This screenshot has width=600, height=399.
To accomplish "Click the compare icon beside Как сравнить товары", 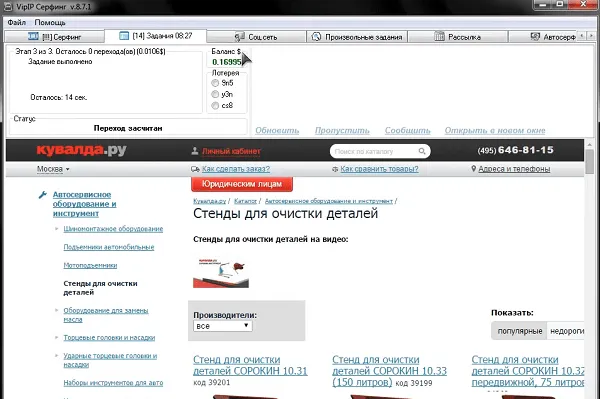I will [x=335, y=169].
